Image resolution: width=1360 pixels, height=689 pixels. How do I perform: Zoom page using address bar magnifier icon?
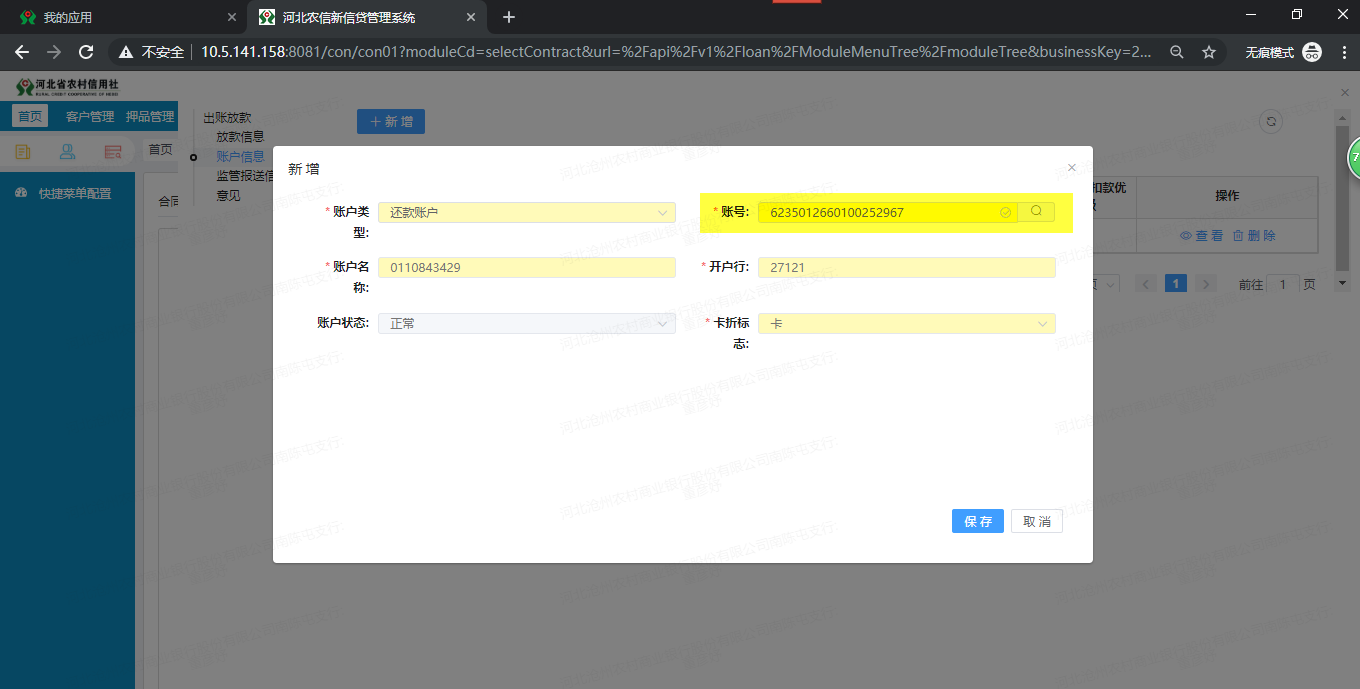(x=1177, y=52)
